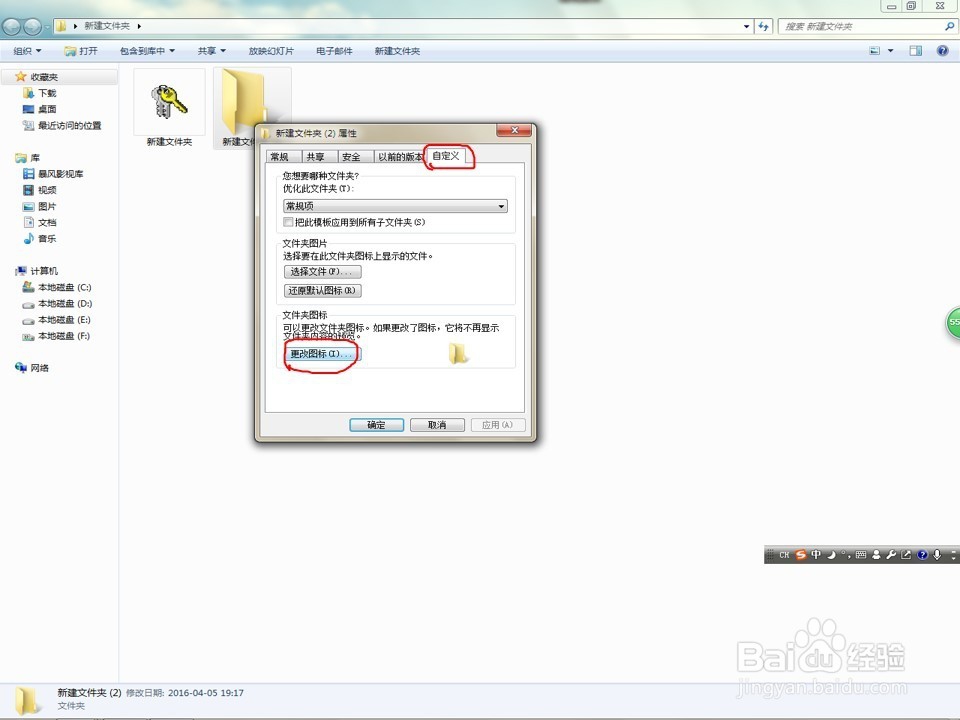Click 确定 in the properties dialog
Screen dimensions: 960x720
377,425
